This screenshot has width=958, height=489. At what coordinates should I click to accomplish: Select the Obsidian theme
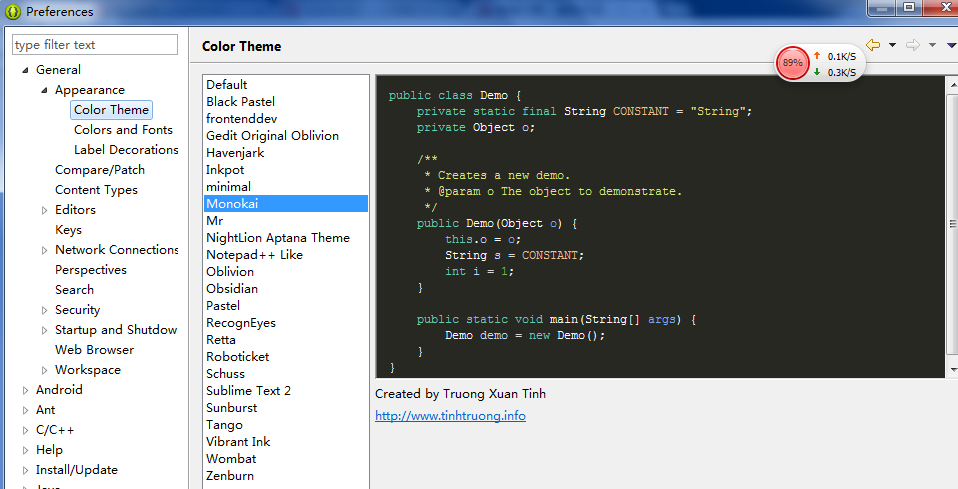pos(286,289)
